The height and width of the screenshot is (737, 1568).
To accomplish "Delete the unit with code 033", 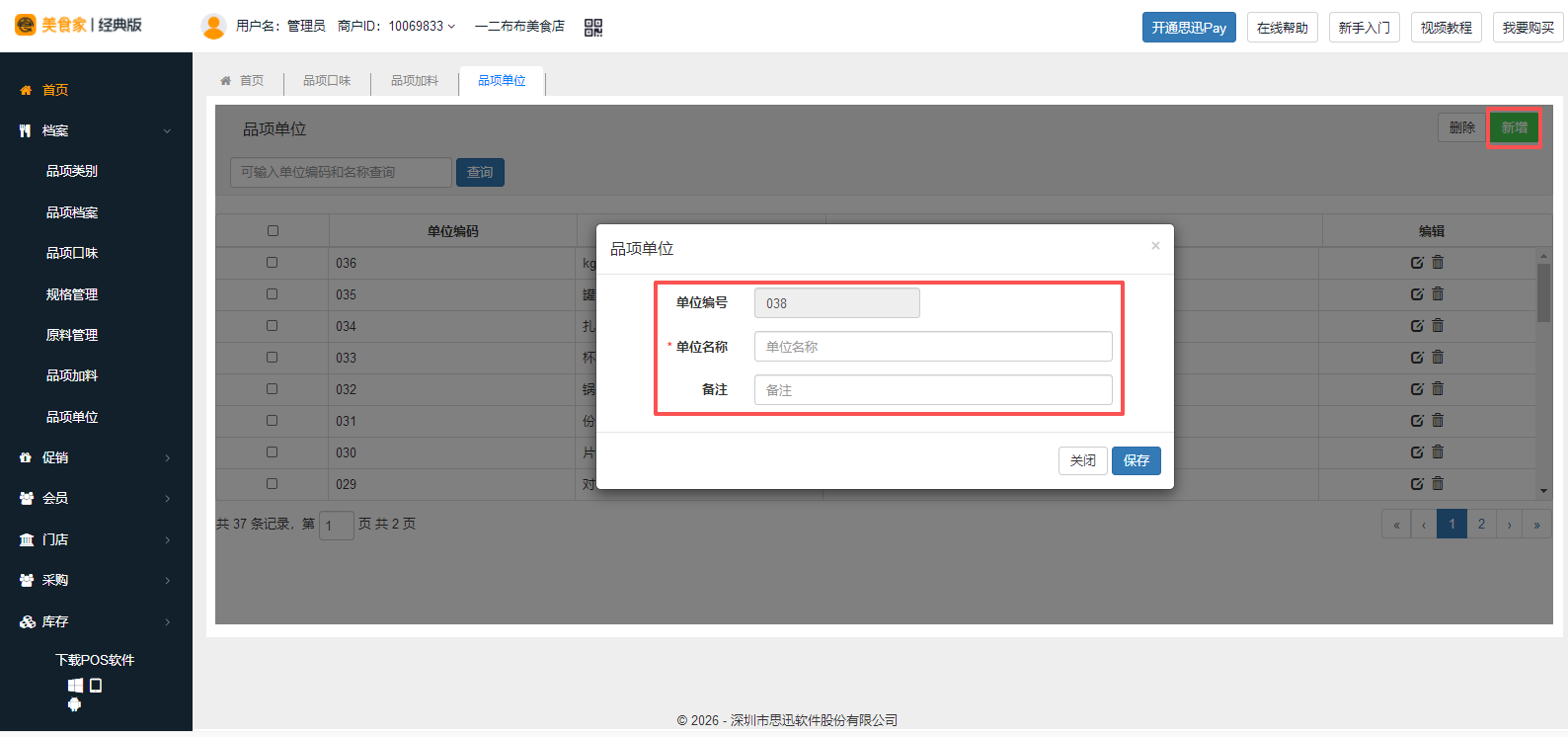I will [x=1438, y=357].
